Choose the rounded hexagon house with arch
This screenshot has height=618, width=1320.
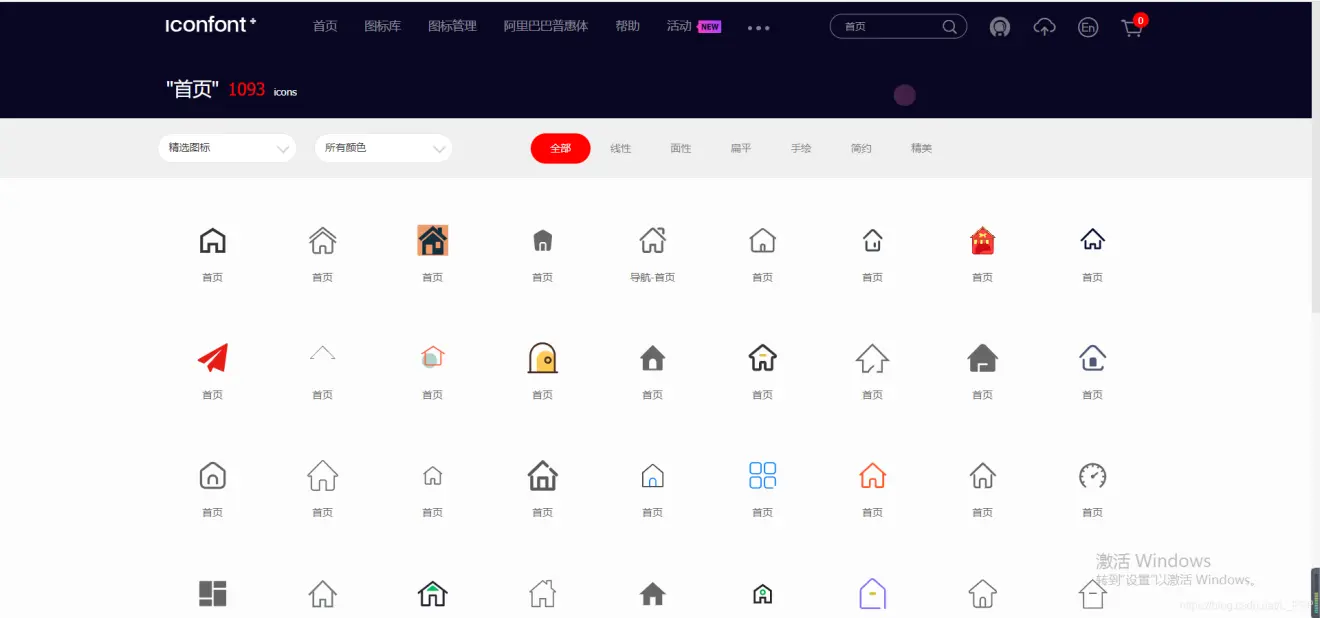tap(212, 475)
